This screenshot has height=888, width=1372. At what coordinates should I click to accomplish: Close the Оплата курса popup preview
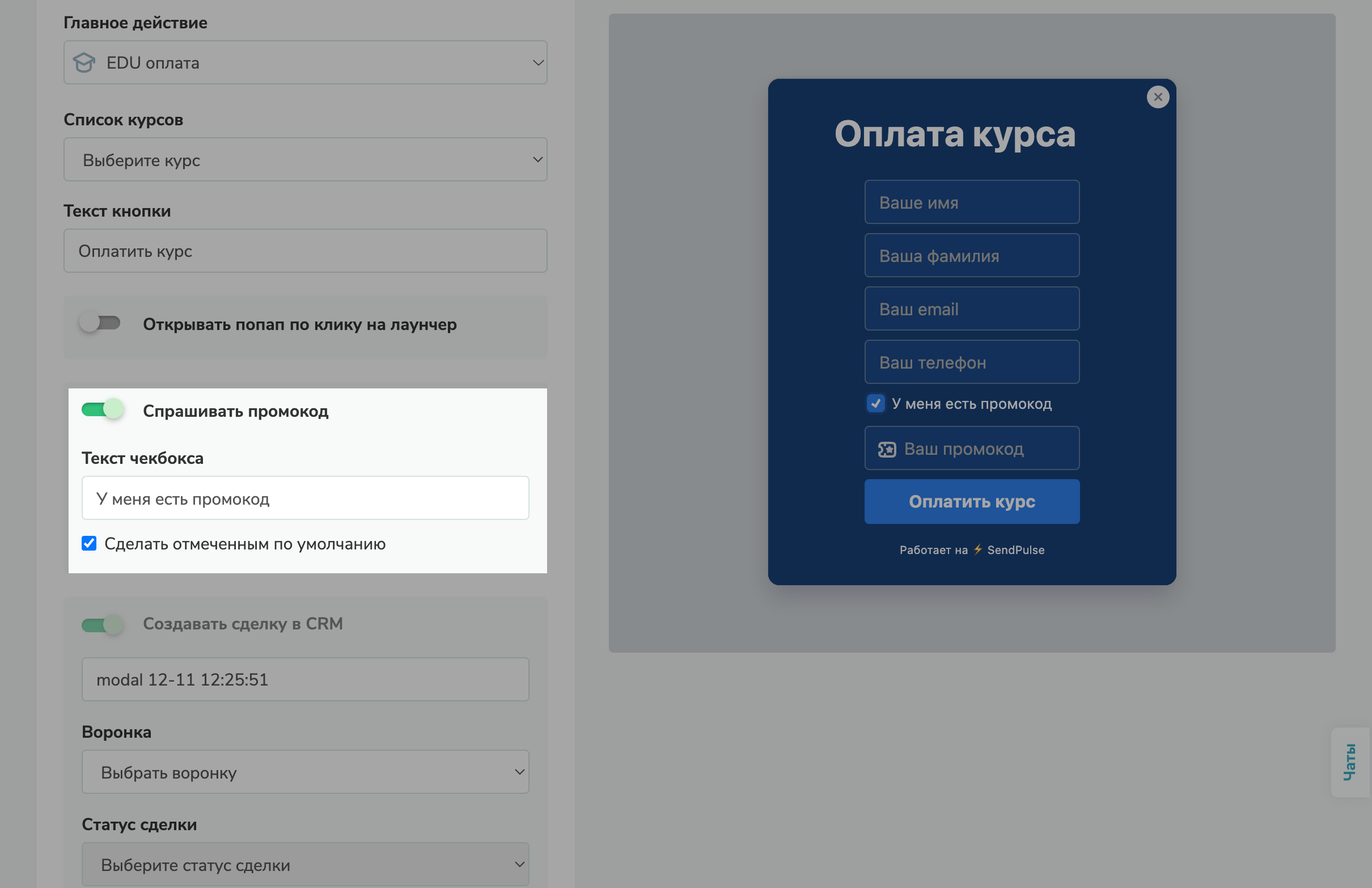coord(1158,97)
